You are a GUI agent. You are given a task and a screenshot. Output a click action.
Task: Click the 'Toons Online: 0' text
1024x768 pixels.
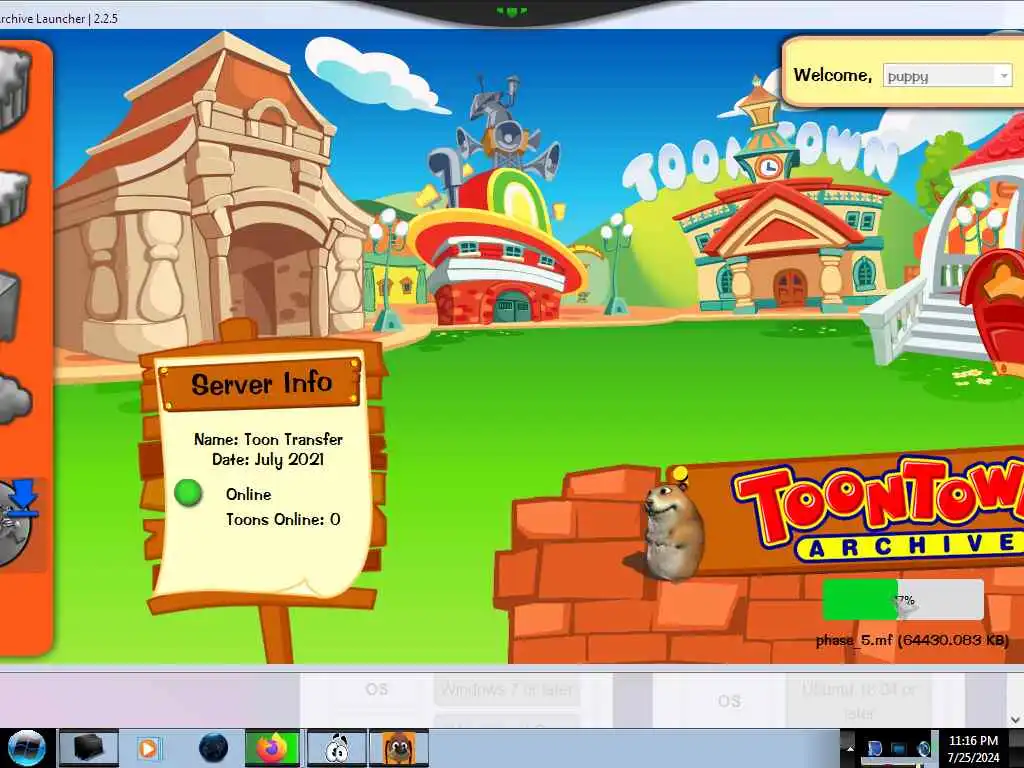(283, 520)
